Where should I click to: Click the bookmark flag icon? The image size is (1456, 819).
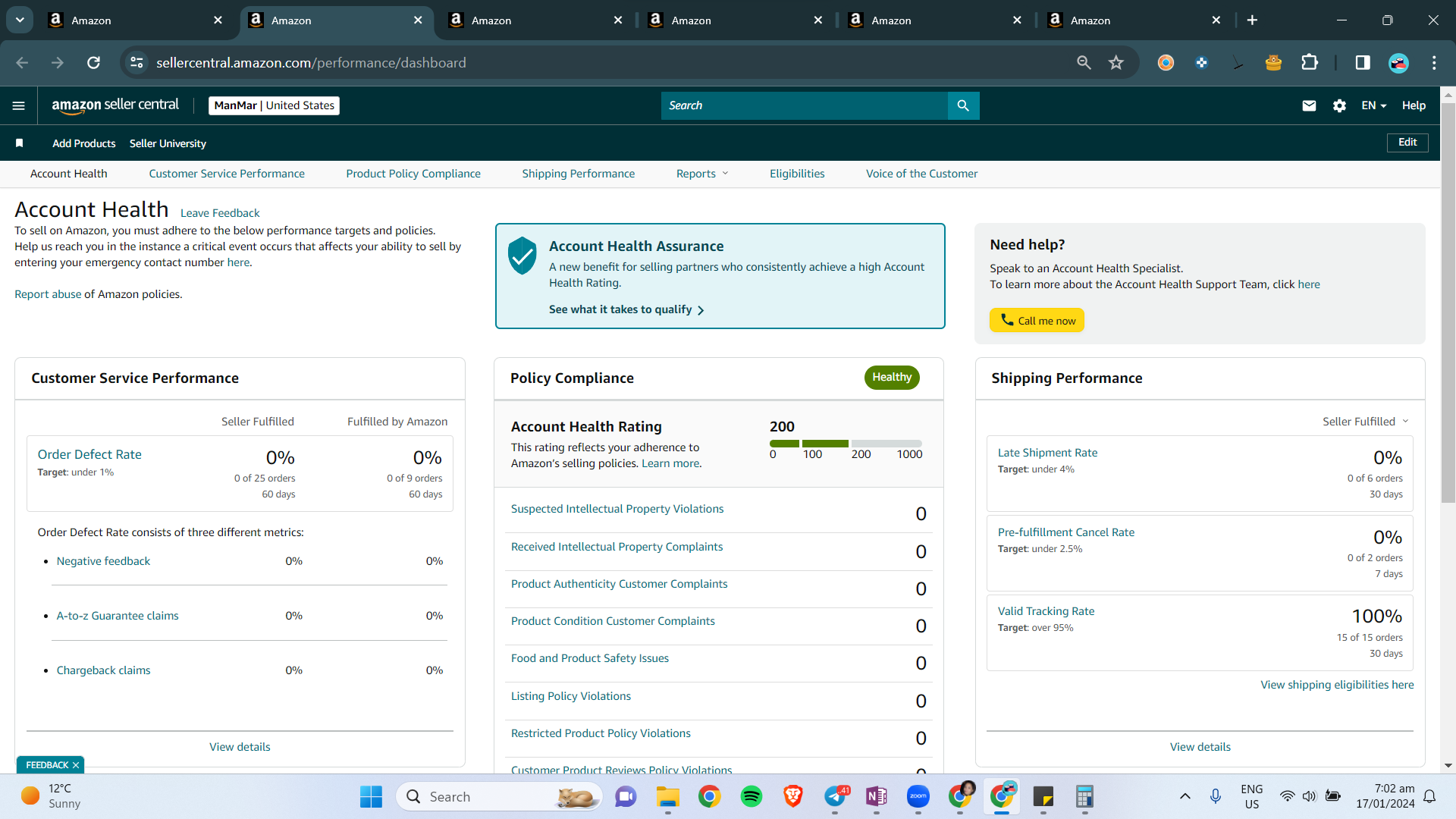click(x=20, y=143)
